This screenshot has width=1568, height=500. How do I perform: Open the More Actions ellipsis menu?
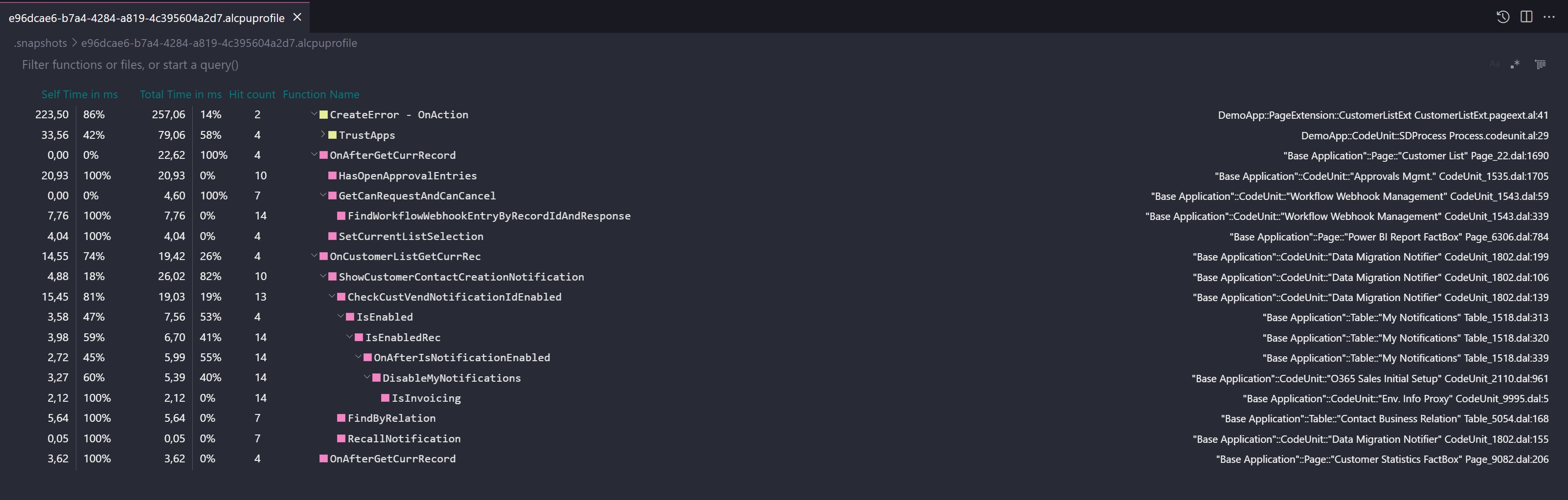tap(1549, 17)
